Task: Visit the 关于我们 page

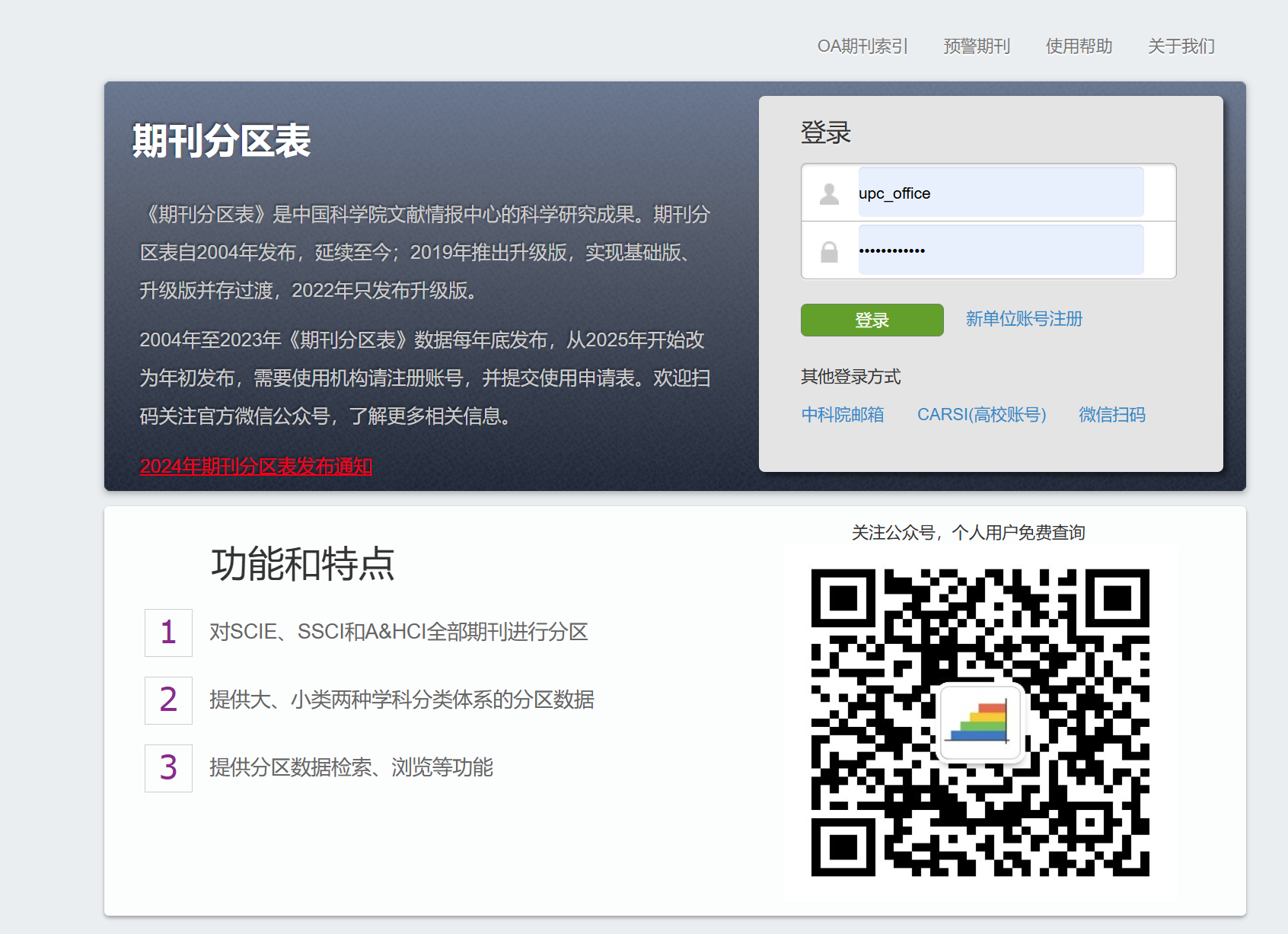Action: pos(1181,46)
